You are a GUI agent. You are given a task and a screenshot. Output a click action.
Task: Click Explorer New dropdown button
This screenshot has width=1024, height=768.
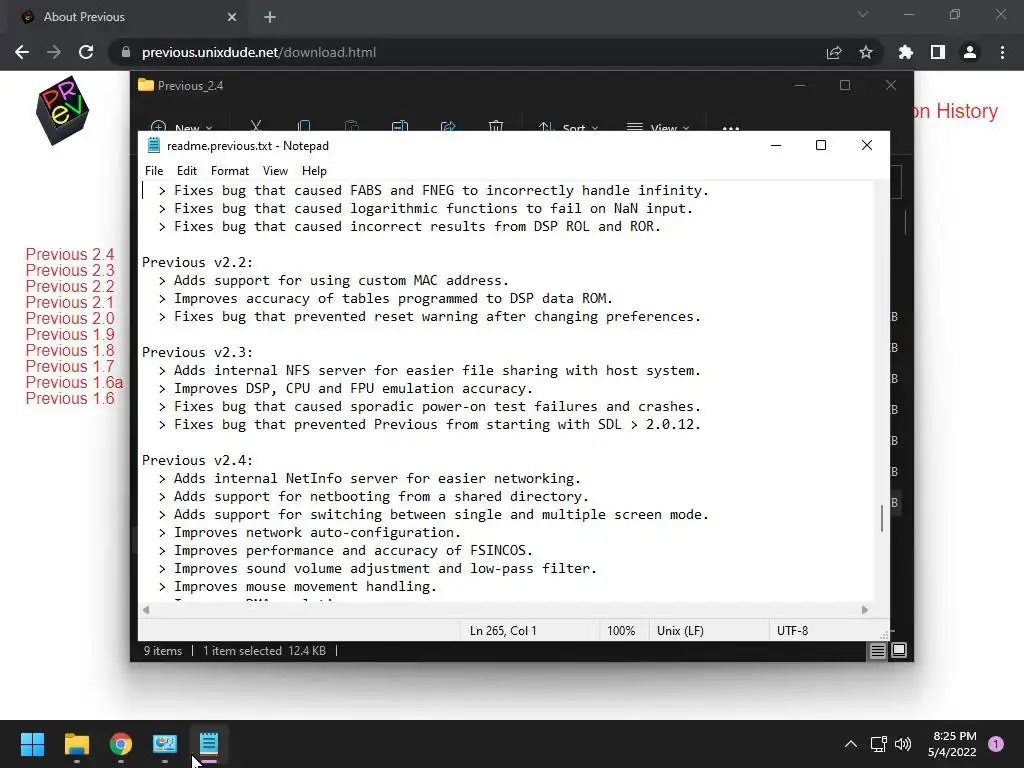pos(181,126)
